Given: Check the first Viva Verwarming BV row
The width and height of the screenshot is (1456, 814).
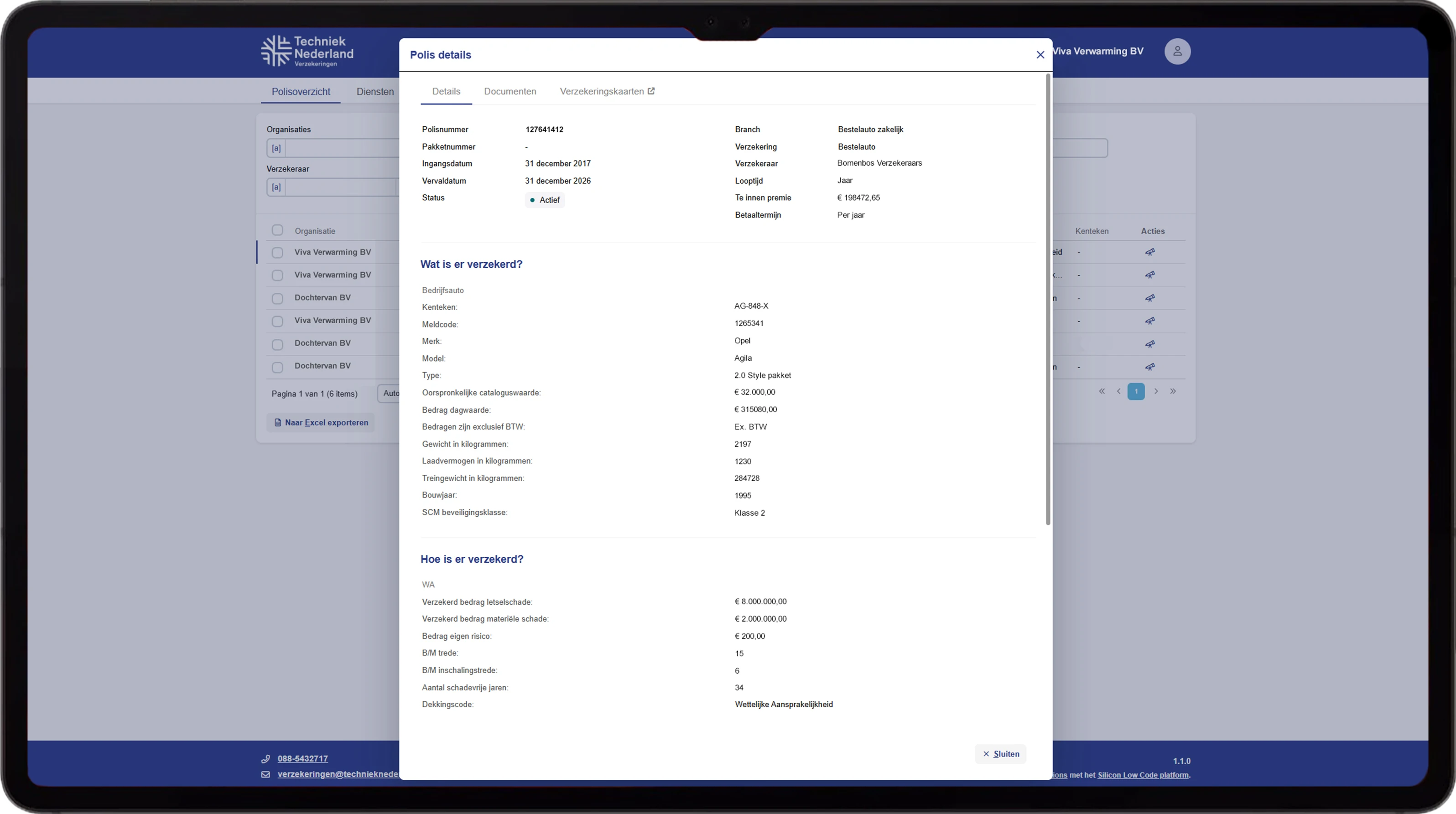Looking at the screenshot, I should [x=277, y=253].
